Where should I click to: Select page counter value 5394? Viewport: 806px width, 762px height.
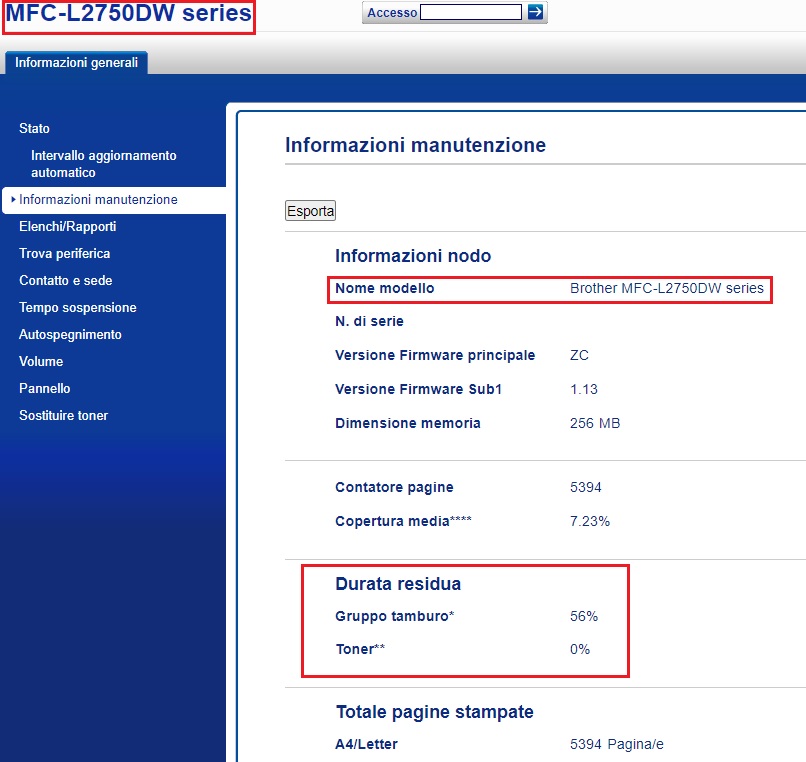pyautogui.click(x=585, y=487)
